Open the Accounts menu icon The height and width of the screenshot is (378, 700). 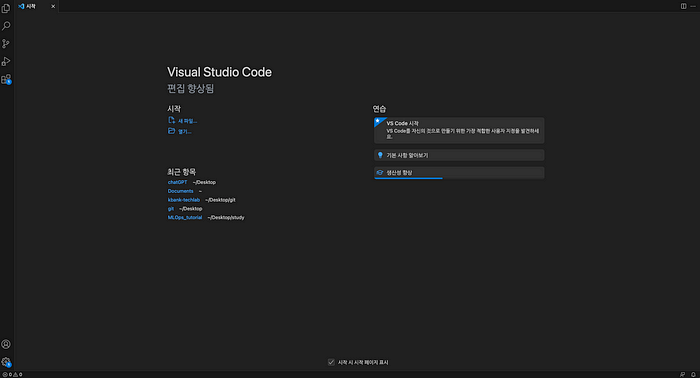point(6,344)
